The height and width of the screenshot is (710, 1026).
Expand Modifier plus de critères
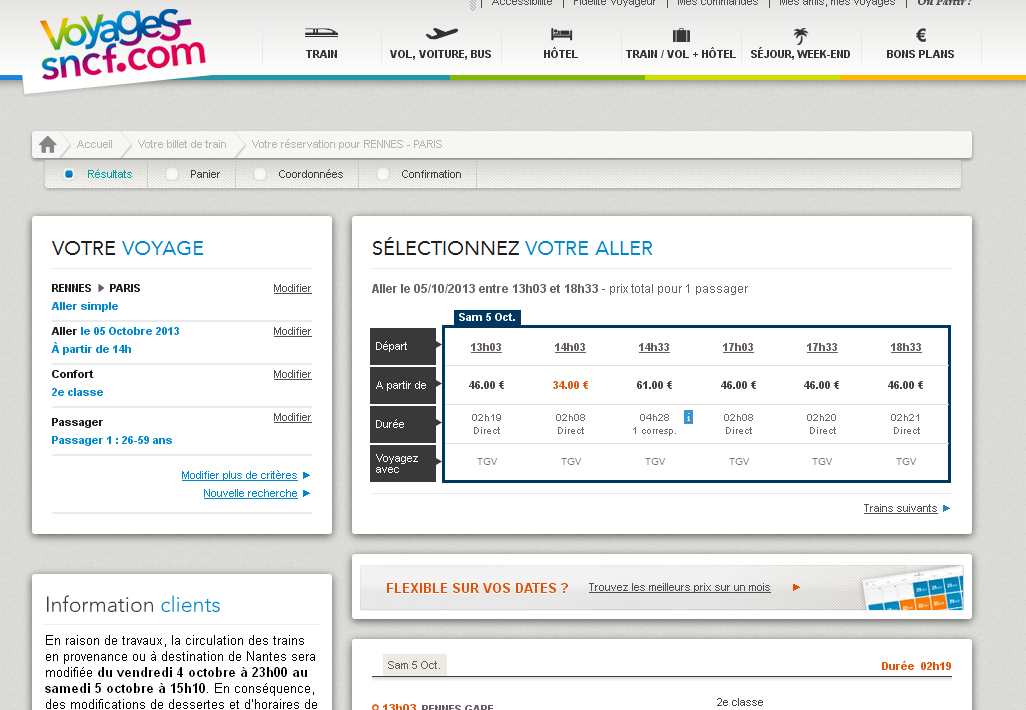click(306, 476)
